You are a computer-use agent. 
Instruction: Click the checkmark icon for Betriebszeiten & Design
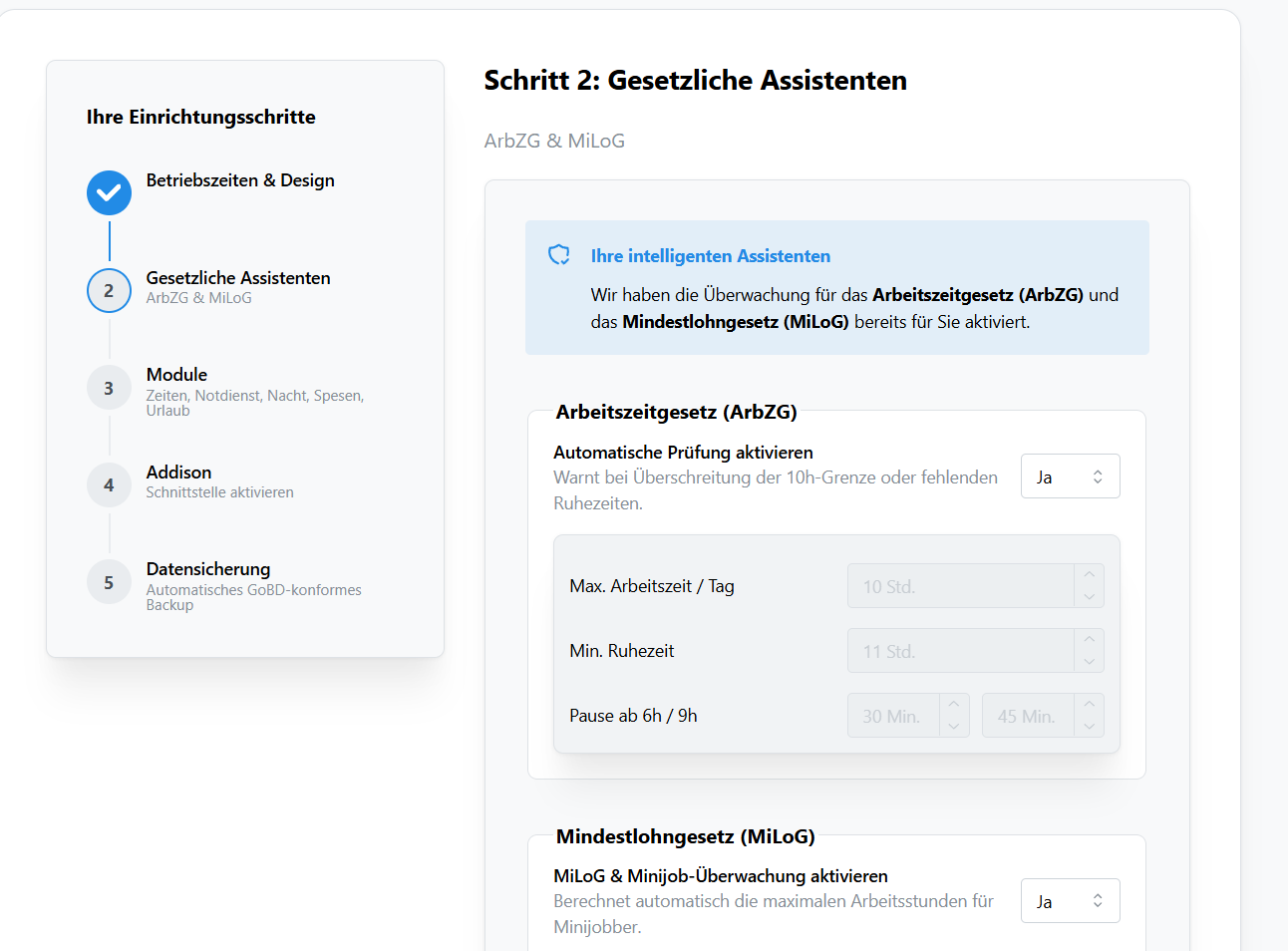[x=109, y=192]
